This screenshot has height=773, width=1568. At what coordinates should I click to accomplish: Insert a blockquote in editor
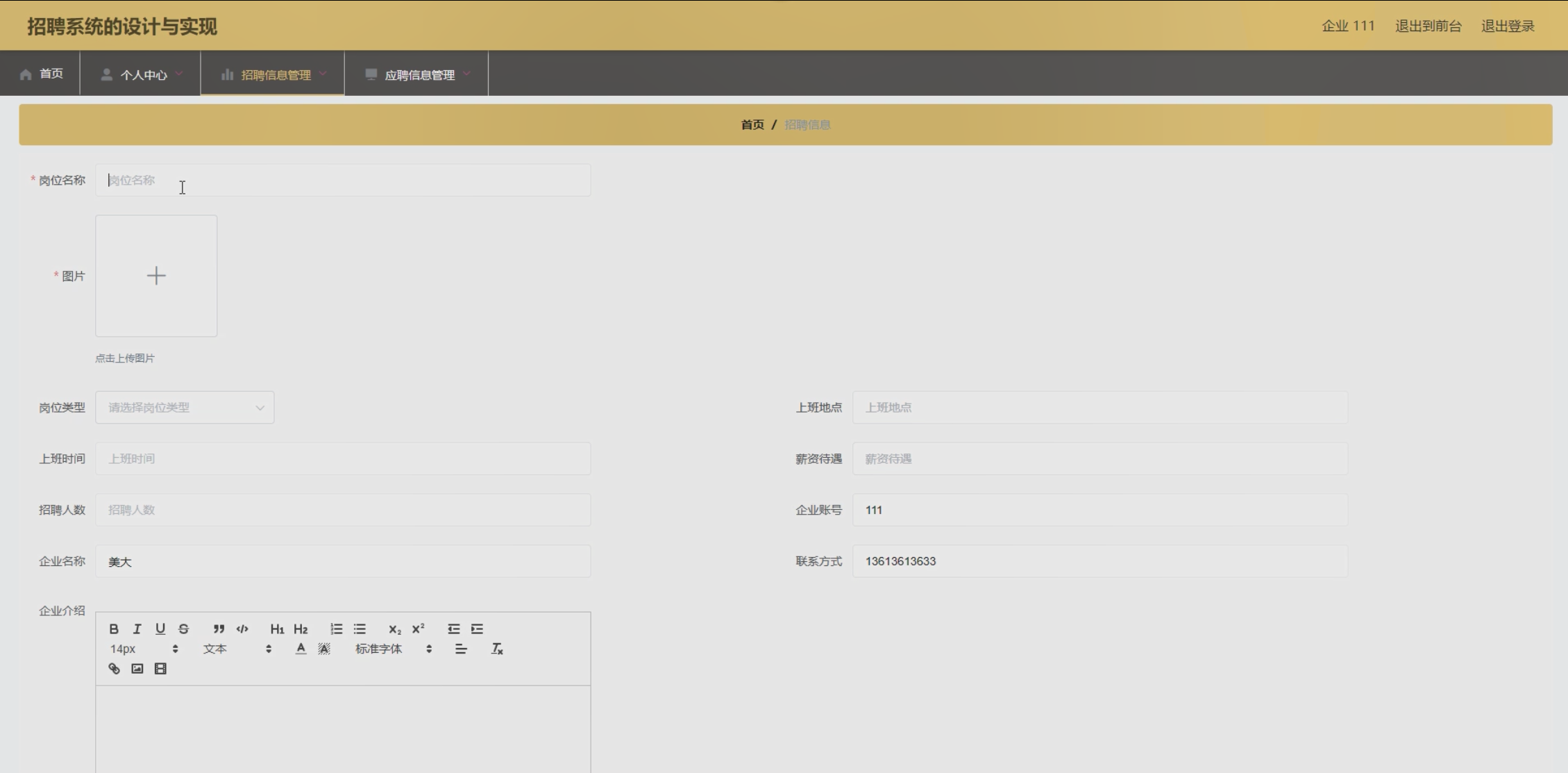[219, 629]
